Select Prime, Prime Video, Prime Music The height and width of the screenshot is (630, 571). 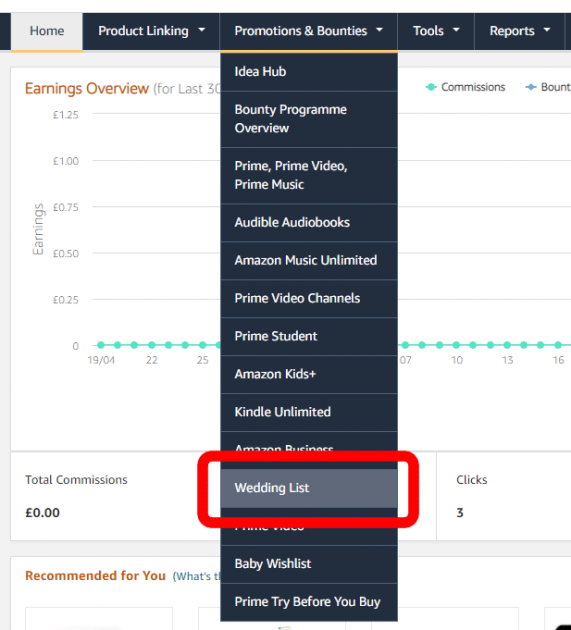pyautogui.click(x=309, y=175)
